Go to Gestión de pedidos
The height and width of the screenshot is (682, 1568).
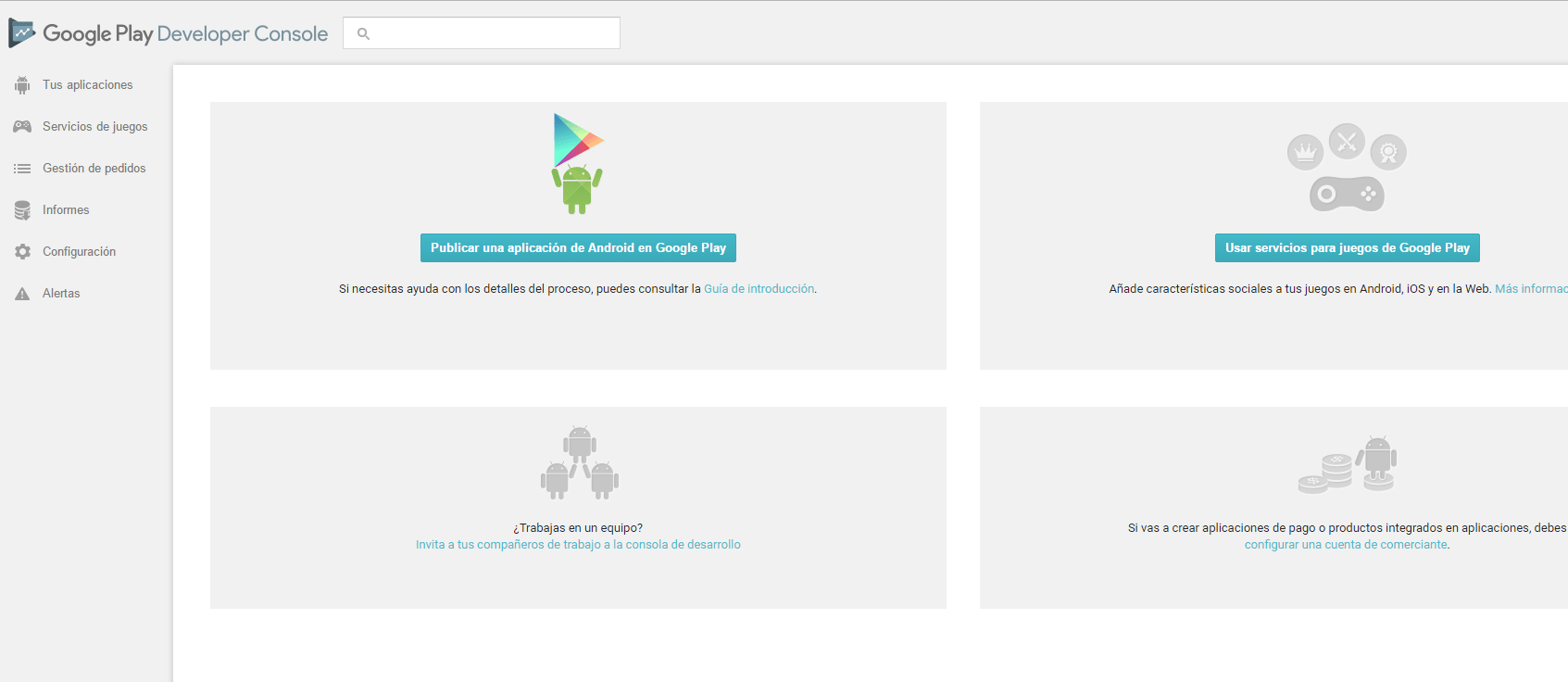pyautogui.click(x=94, y=169)
